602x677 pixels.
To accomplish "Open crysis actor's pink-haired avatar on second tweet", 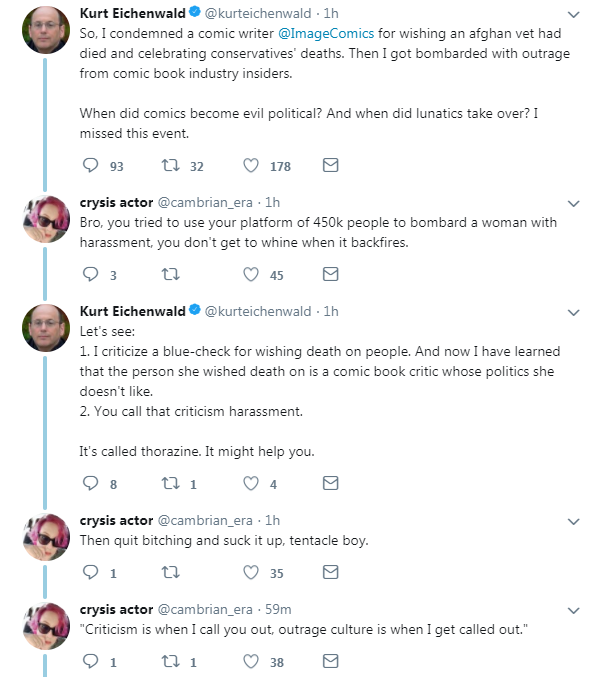I will (46, 219).
